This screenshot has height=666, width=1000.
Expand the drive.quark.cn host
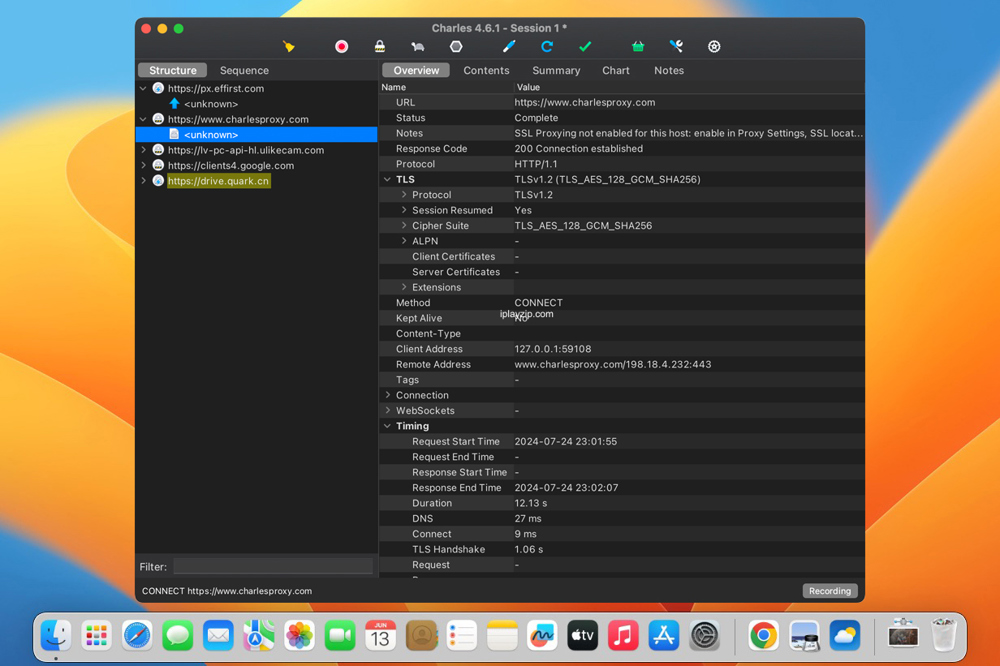pos(143,181)
